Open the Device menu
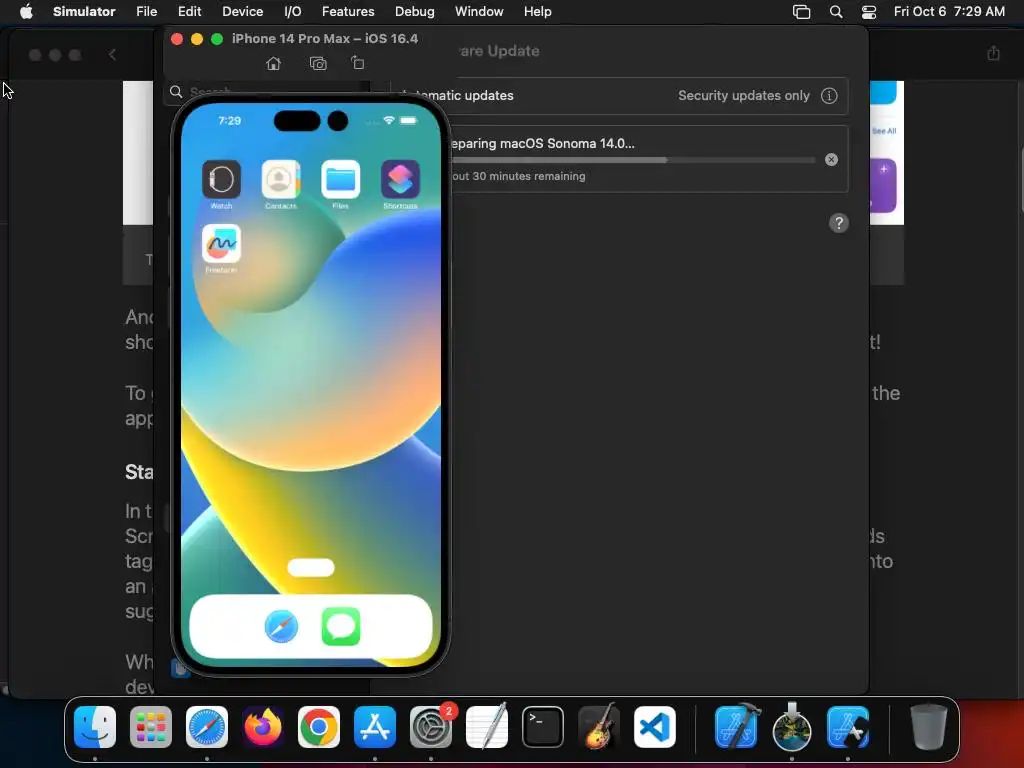Image resolution: width=1024 pixels, height=768 pixels. (x=242, y=12)
